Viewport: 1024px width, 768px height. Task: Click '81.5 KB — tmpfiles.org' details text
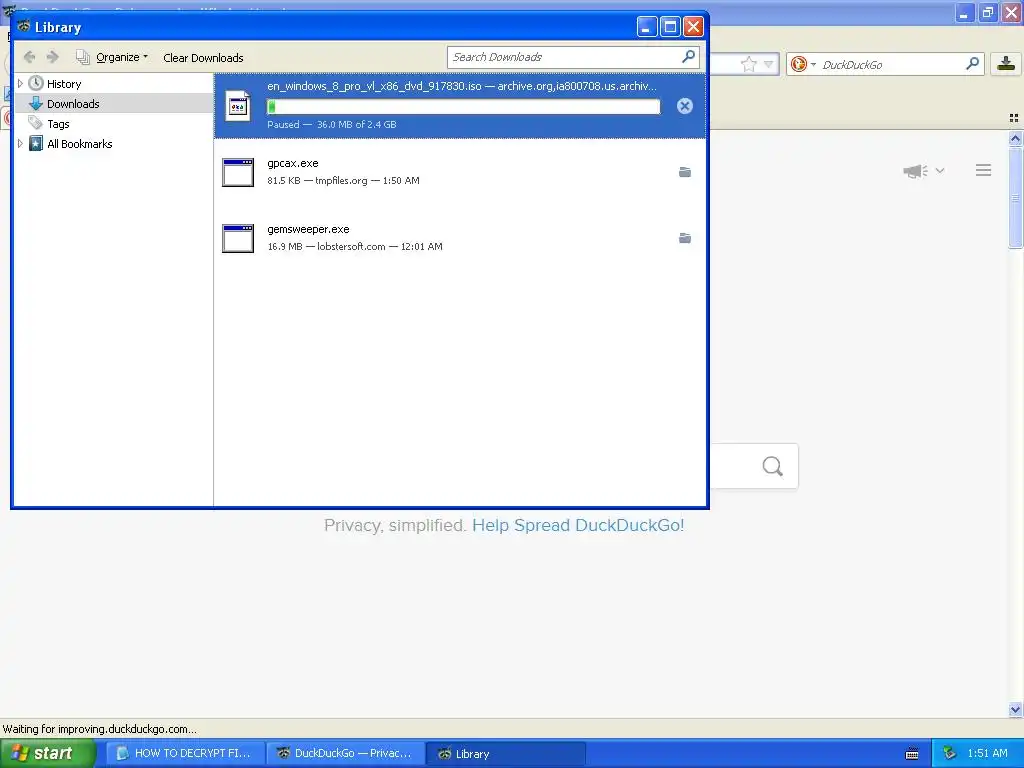[x=317, y=180]
